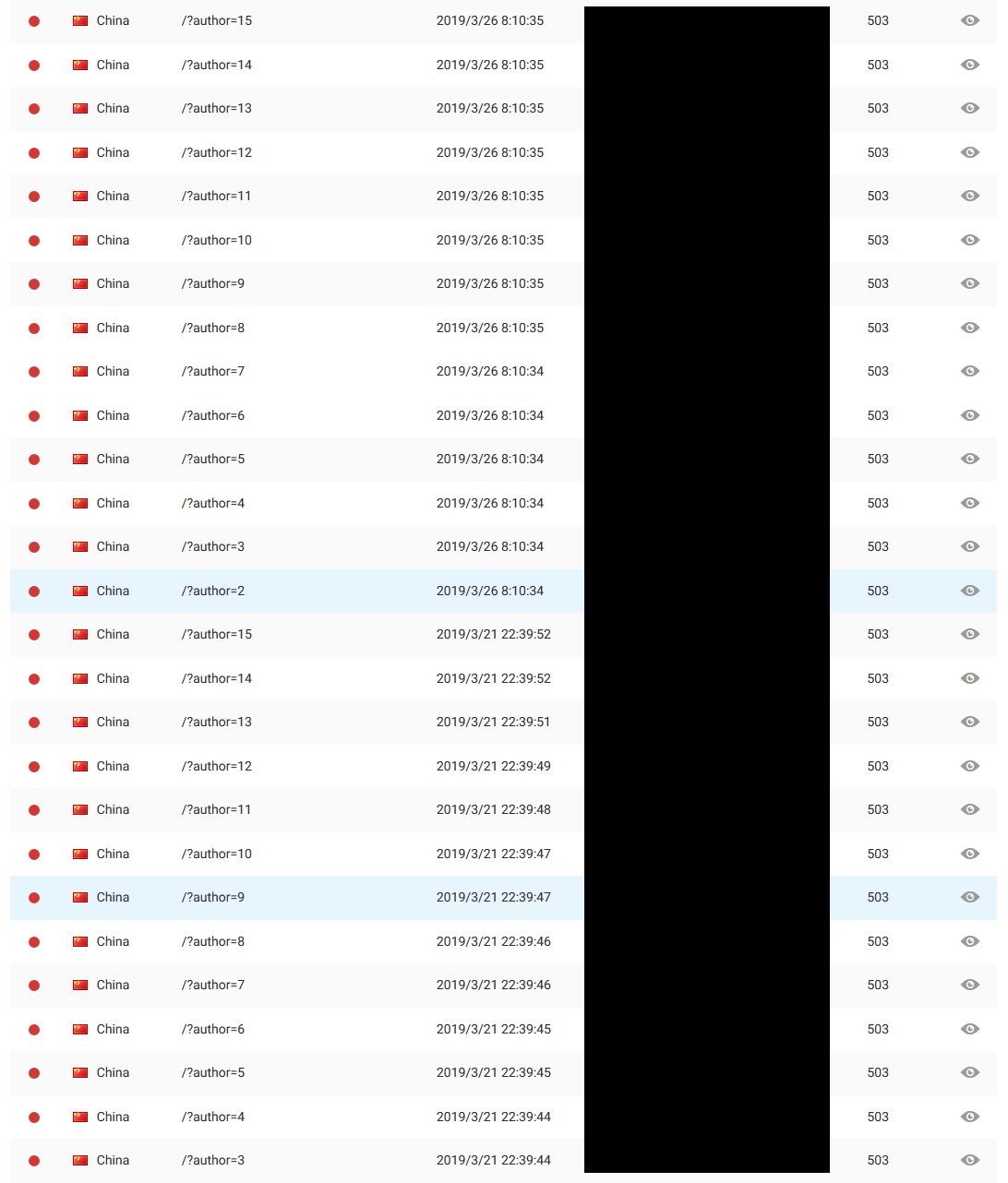This screenshot has height=1183, width=1008.
Task: Show details for /?author=5 at 22:39:45
Action: pyautogui.click(x=969, y=1072)
